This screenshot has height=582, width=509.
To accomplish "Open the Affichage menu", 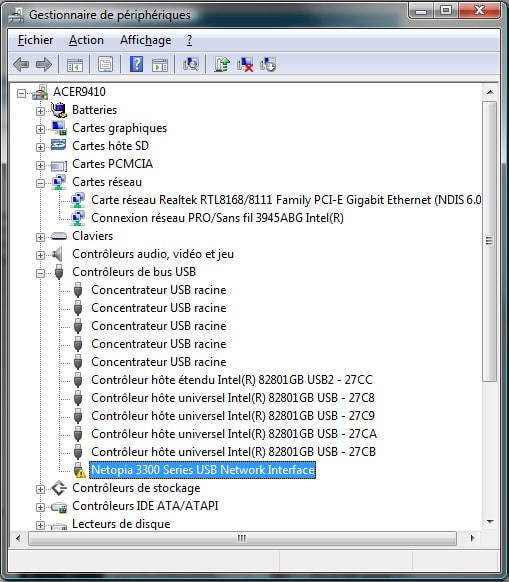I will pos(146,40).
